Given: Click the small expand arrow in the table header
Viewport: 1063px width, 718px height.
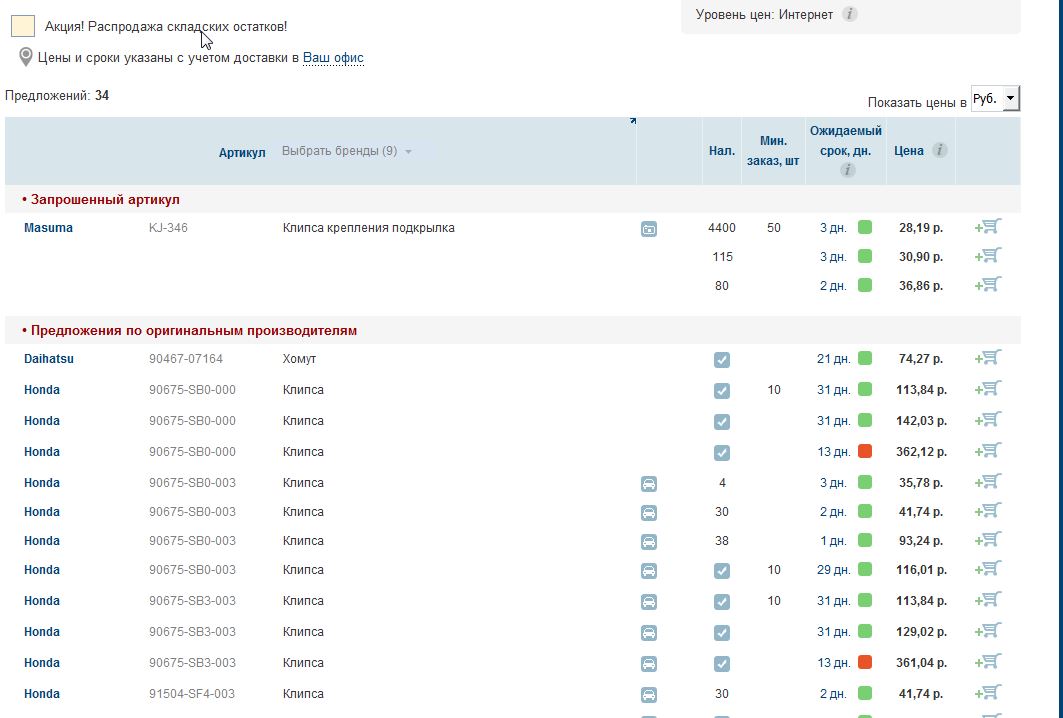Looking at the screenshot, I should coord(633,121).
